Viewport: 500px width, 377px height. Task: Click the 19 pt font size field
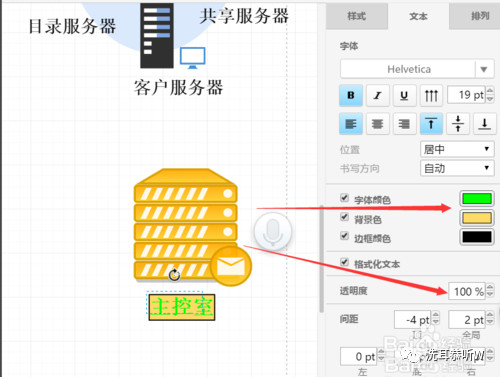pos(467,95)
